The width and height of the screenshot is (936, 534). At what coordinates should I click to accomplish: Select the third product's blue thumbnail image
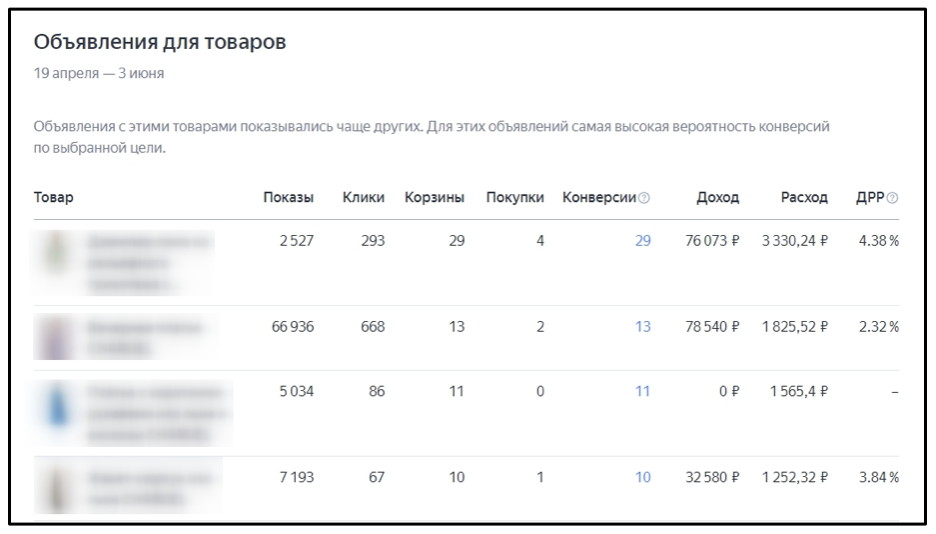tap(57, 406)
